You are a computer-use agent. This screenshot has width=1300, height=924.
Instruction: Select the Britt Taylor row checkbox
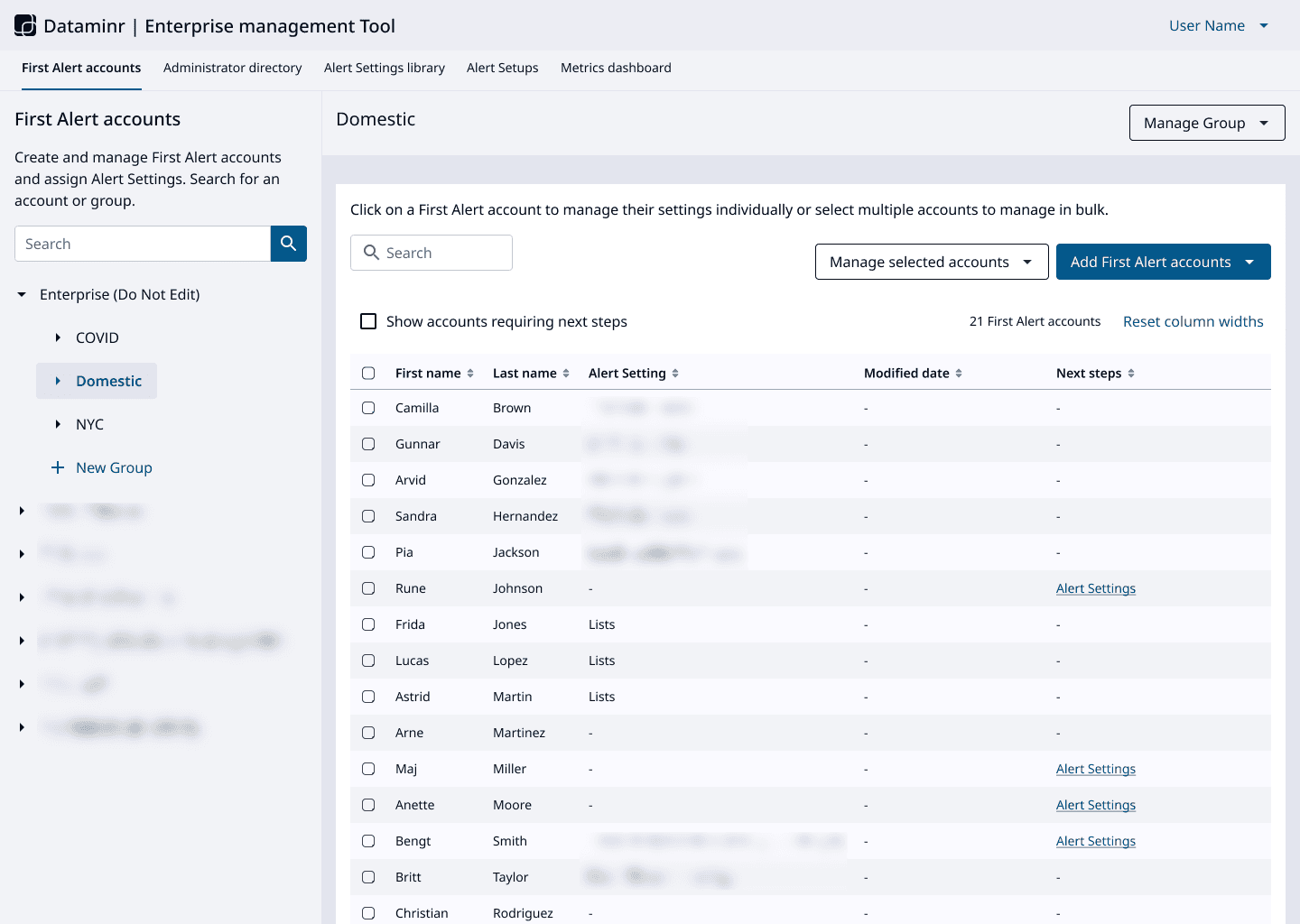click(x=368, y=877)
